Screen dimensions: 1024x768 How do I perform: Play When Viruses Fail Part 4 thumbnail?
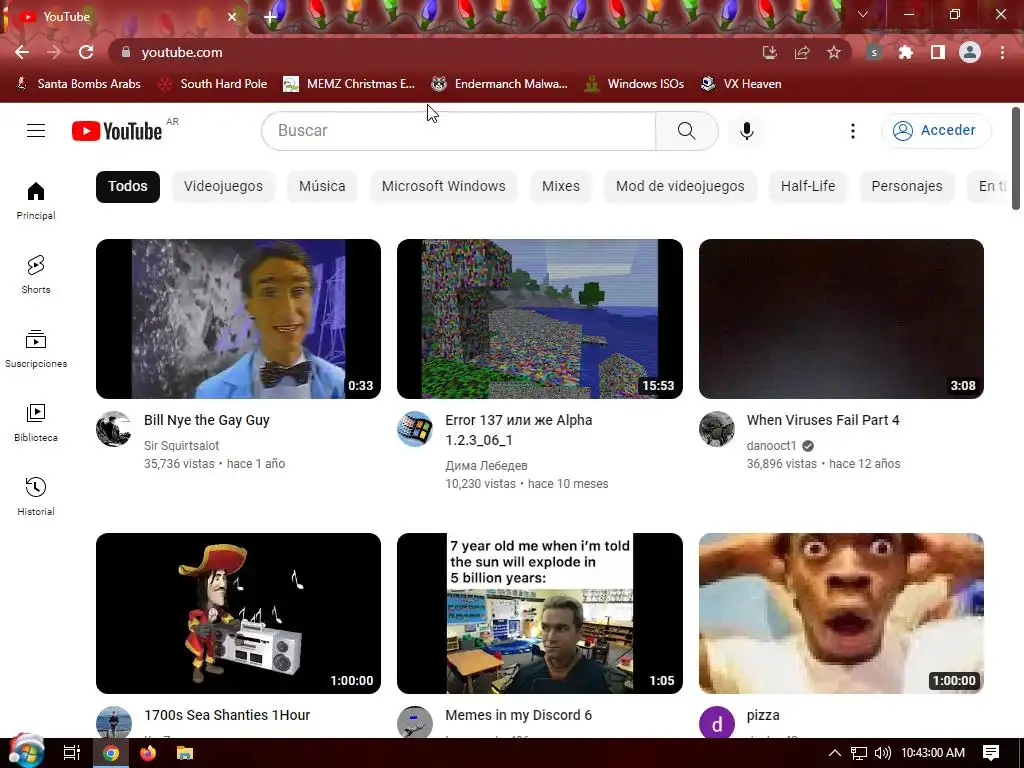(x=841, y=319)
